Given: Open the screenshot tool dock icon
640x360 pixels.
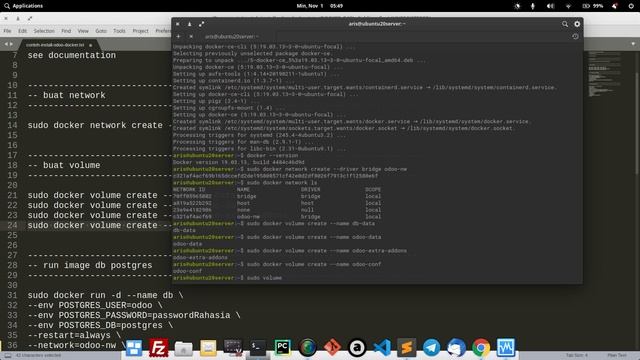Looking at the screenshot, I should 233,347.
